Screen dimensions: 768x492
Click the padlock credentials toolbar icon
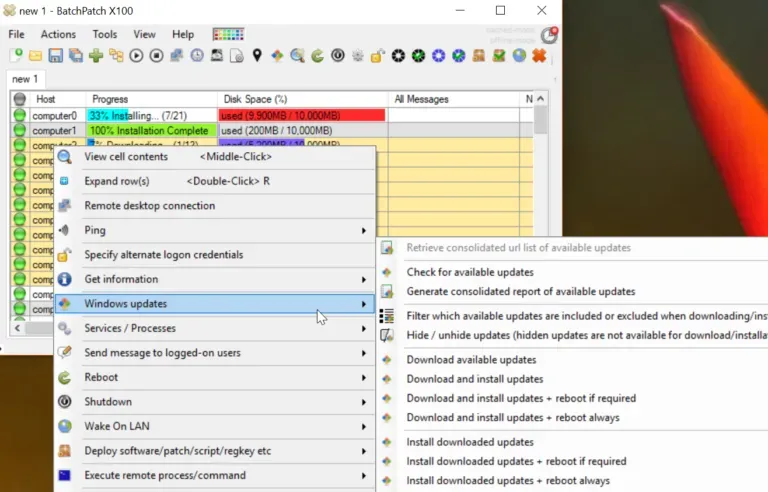[378, 55]
